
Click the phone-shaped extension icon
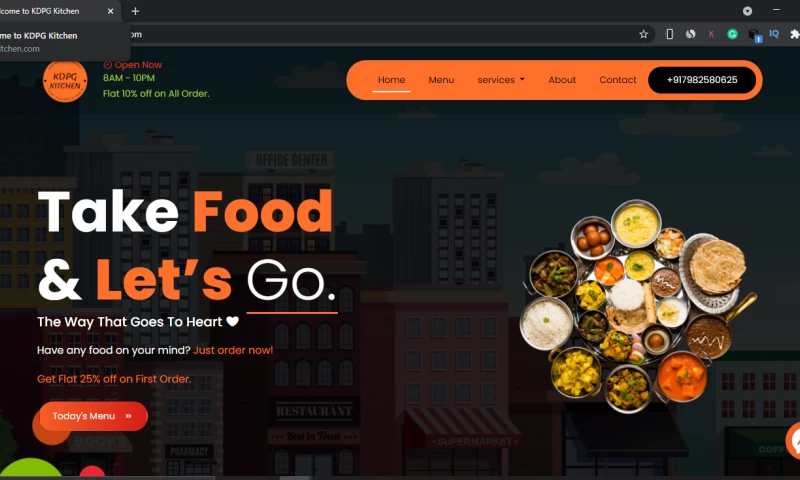669,34
